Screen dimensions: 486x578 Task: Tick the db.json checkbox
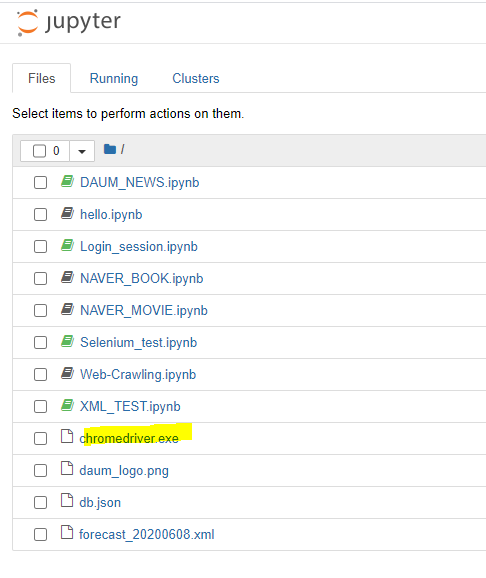click(x=41, y=503)
